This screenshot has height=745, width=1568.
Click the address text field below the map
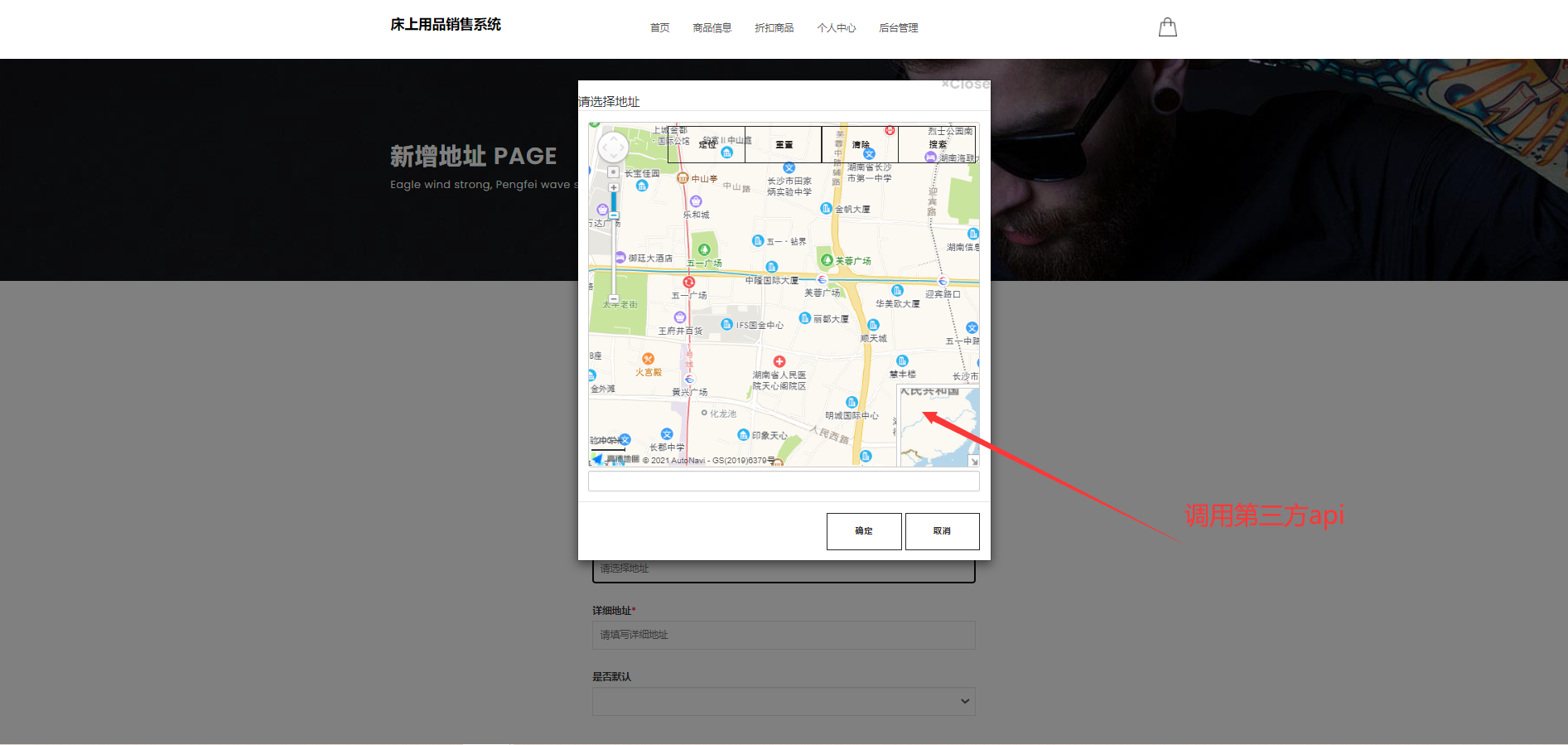784,481
